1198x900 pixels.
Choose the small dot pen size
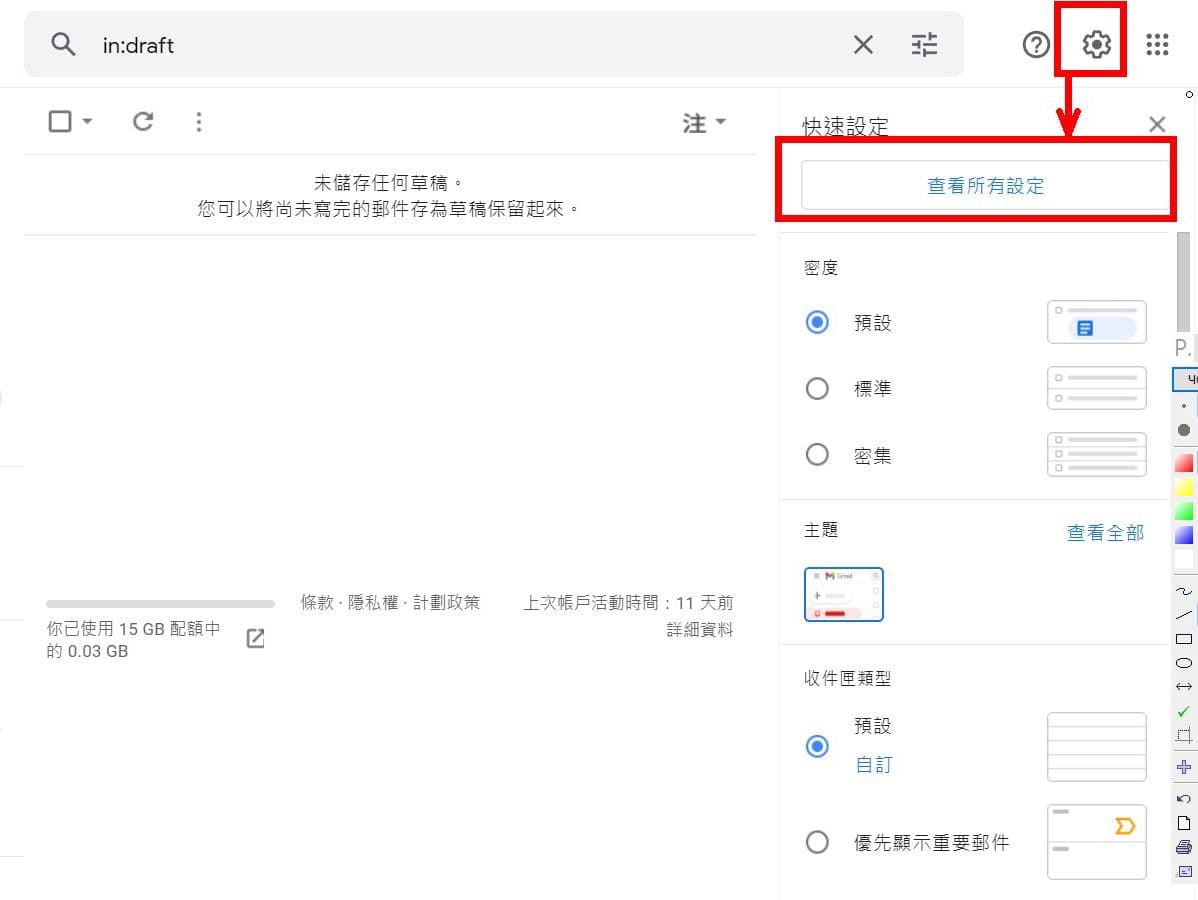(x=1183, y=406)
